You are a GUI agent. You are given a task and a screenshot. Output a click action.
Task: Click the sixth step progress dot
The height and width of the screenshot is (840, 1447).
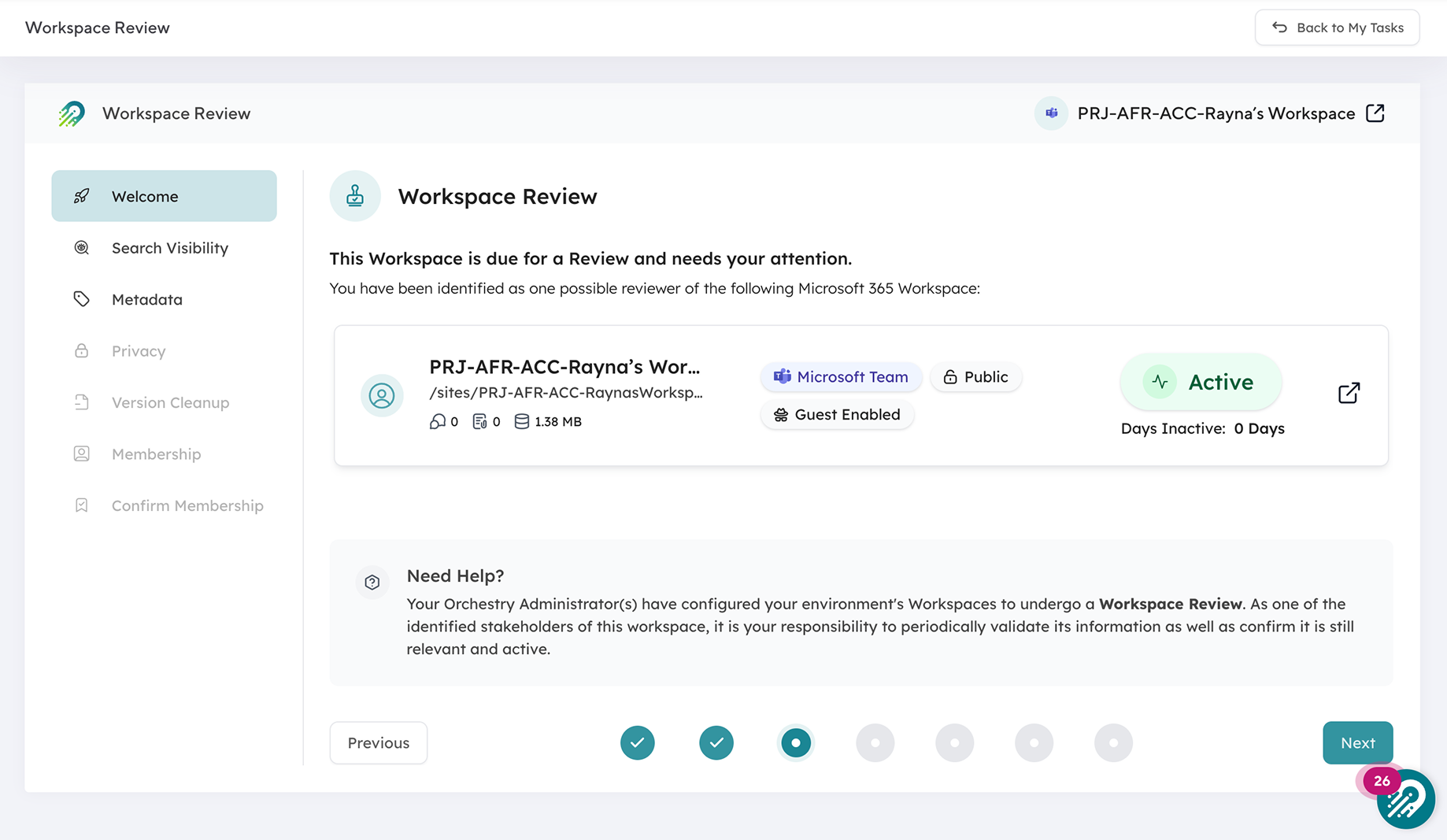pos(1034,743)
